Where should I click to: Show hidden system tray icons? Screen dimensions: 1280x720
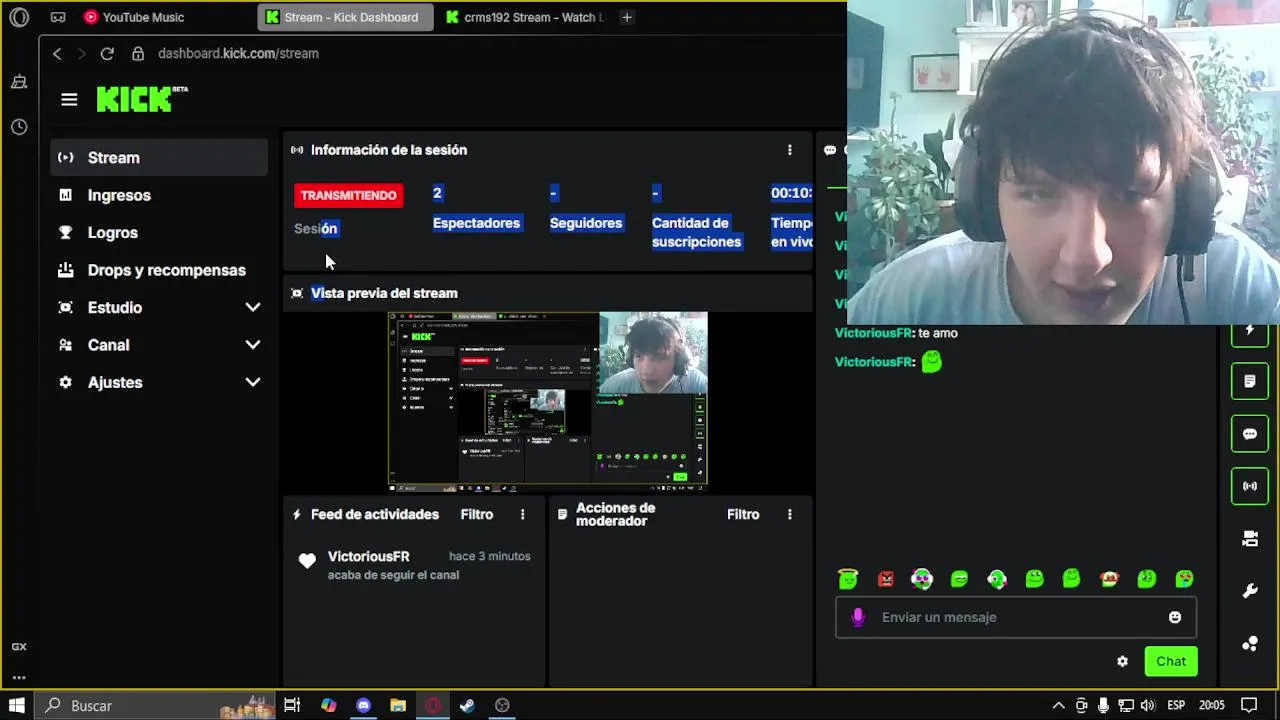pyautogui.click(x=1059, y=705)
